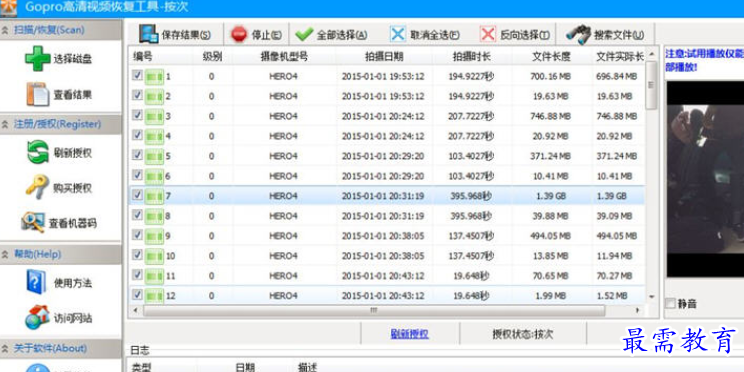The width and height of the screenshot is (744, 372).
Task: Select the 70.65 MB file length cell
Action: point(549,276)
